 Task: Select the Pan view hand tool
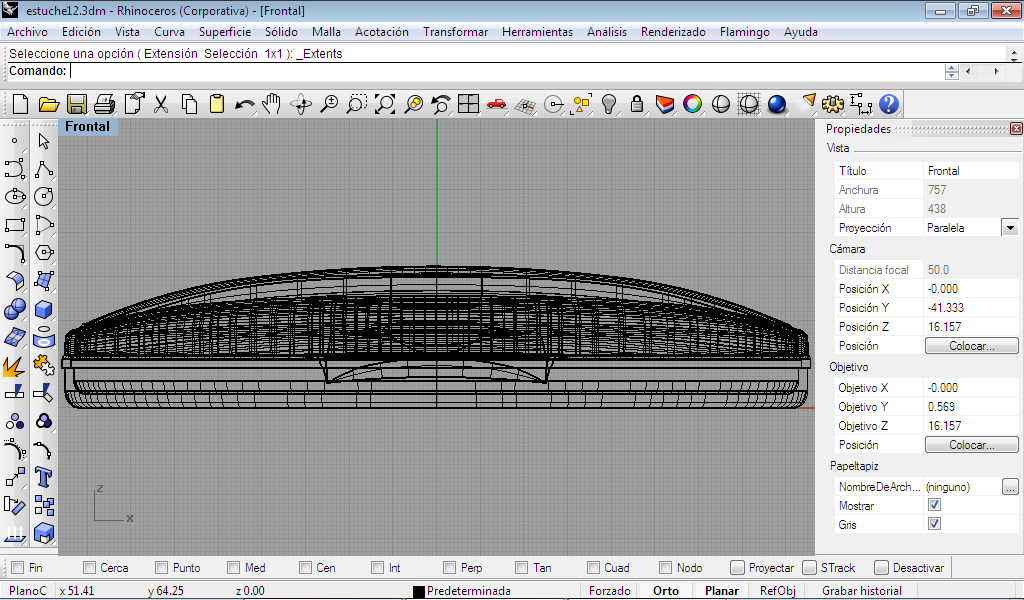click(272, 104)
